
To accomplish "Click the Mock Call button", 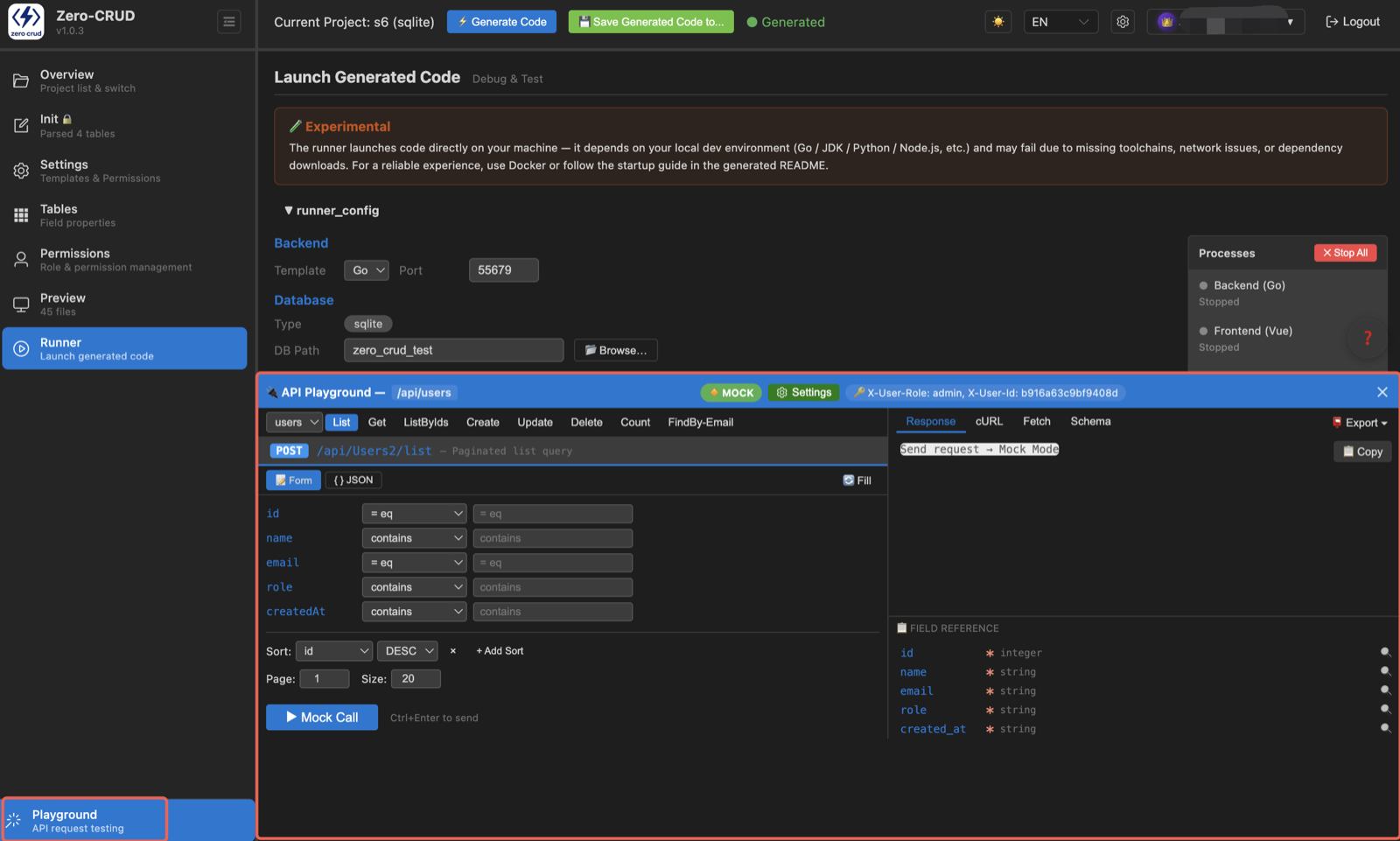I will (x=322, y=717).
